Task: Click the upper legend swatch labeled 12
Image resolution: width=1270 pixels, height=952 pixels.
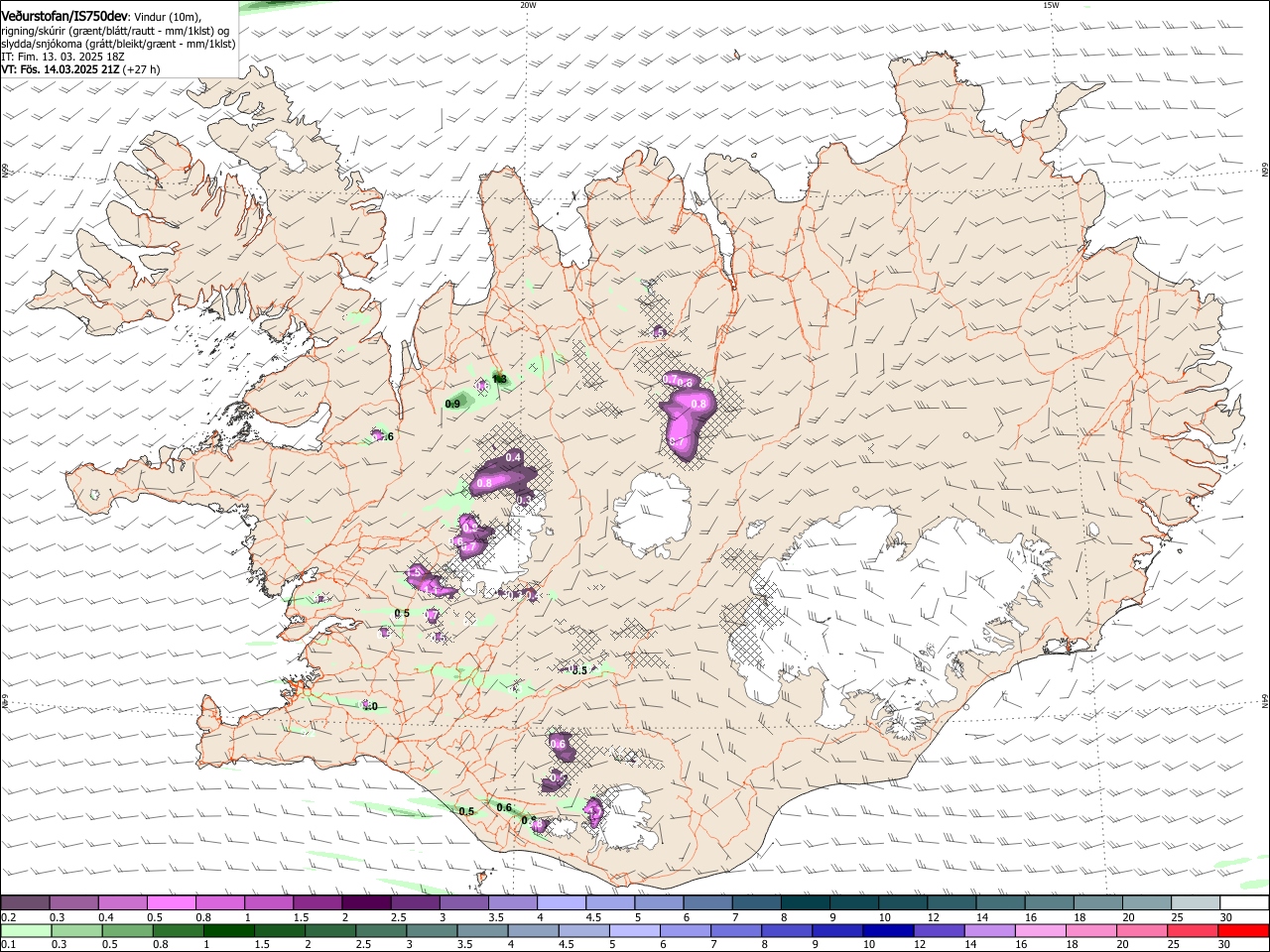Action: [x=950, y=903]
